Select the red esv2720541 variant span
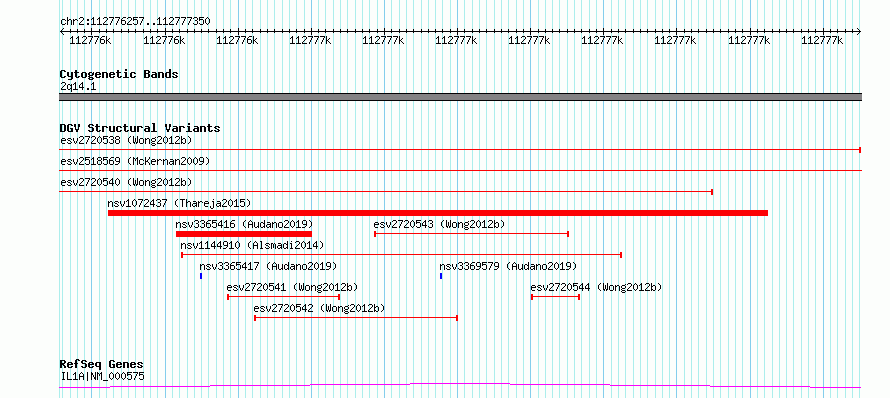Viewport: 890px width, 398px height. [x=283, y=297]
